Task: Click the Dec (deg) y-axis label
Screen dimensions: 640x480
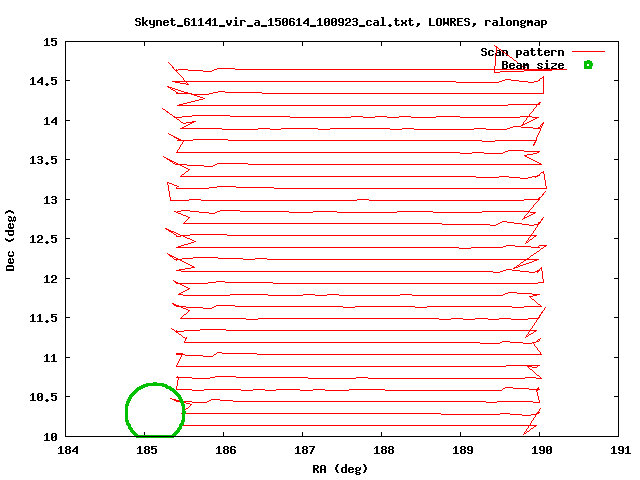Action: 10,240
